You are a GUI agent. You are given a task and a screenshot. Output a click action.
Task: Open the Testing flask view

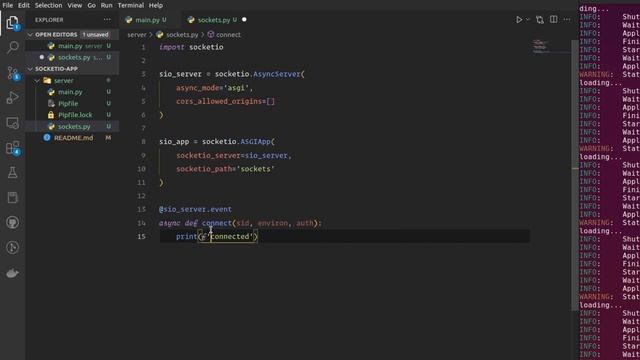[x=13, y=173]
